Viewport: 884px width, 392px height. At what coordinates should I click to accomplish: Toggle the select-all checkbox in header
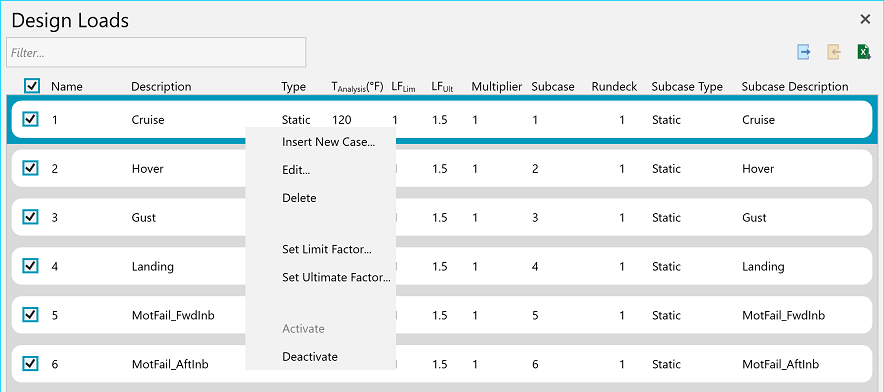(x=32, y=86)
